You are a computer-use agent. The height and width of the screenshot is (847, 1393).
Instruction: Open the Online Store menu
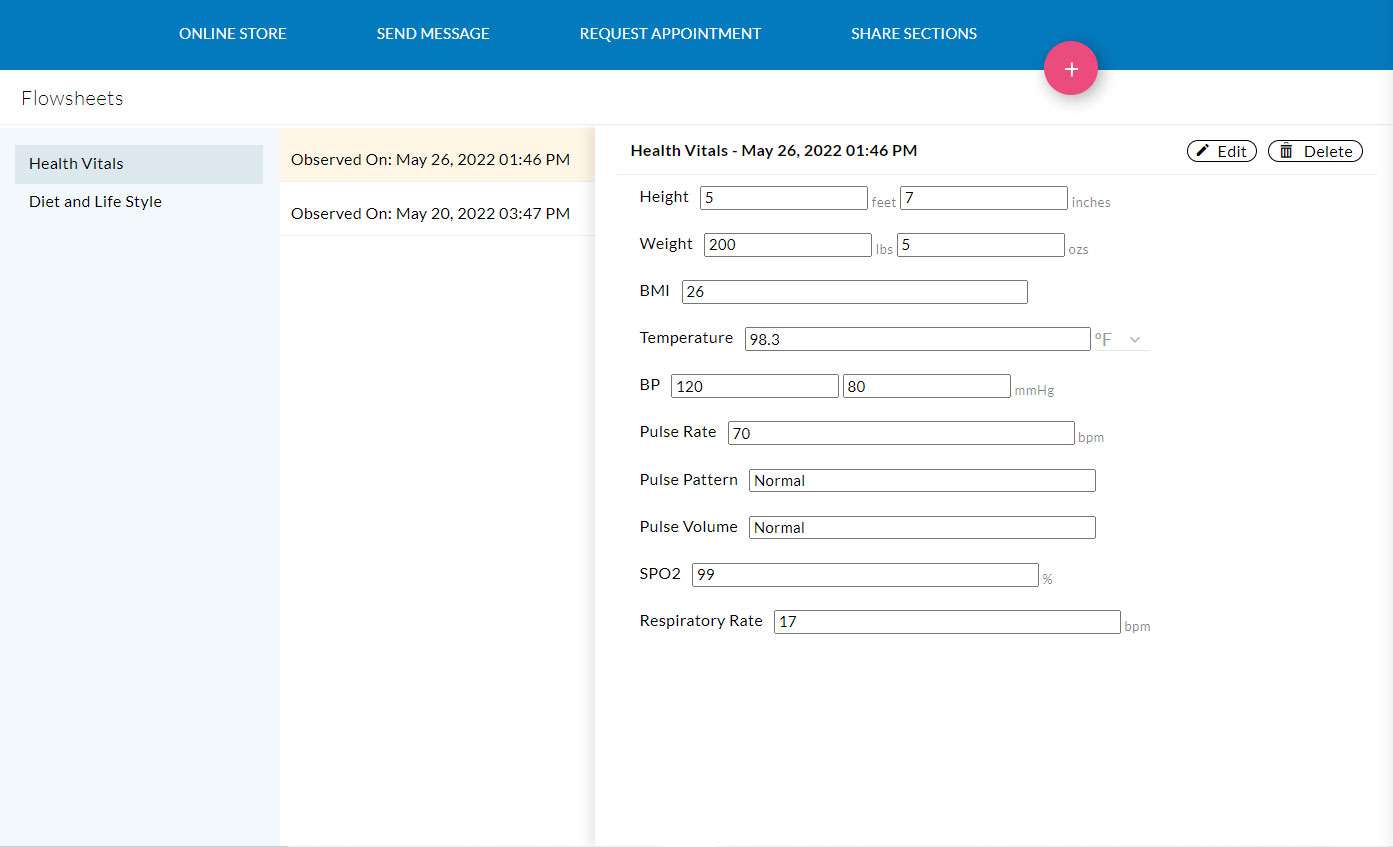pyautogui.click(x=232, y=34)
